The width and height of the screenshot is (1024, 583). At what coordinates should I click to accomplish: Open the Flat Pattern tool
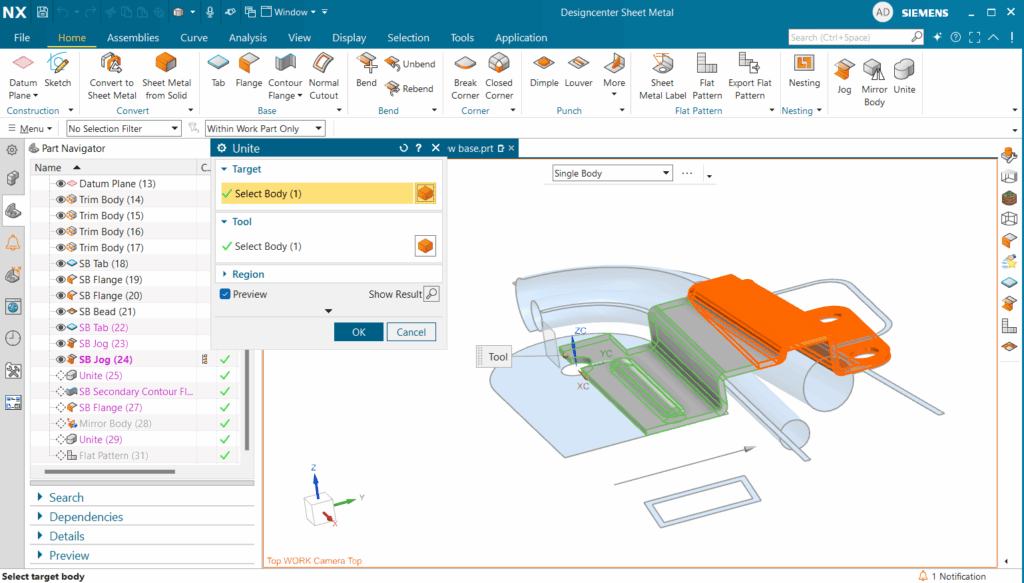707,75
